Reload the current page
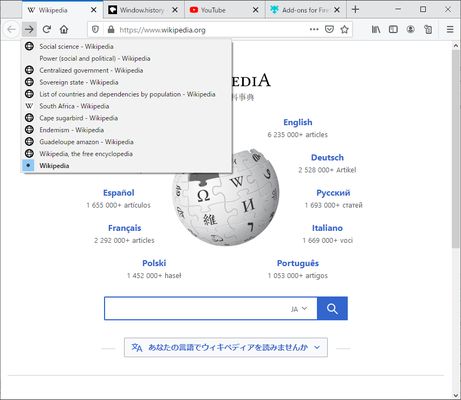This screenshot has height=400, width=461. 47,30
